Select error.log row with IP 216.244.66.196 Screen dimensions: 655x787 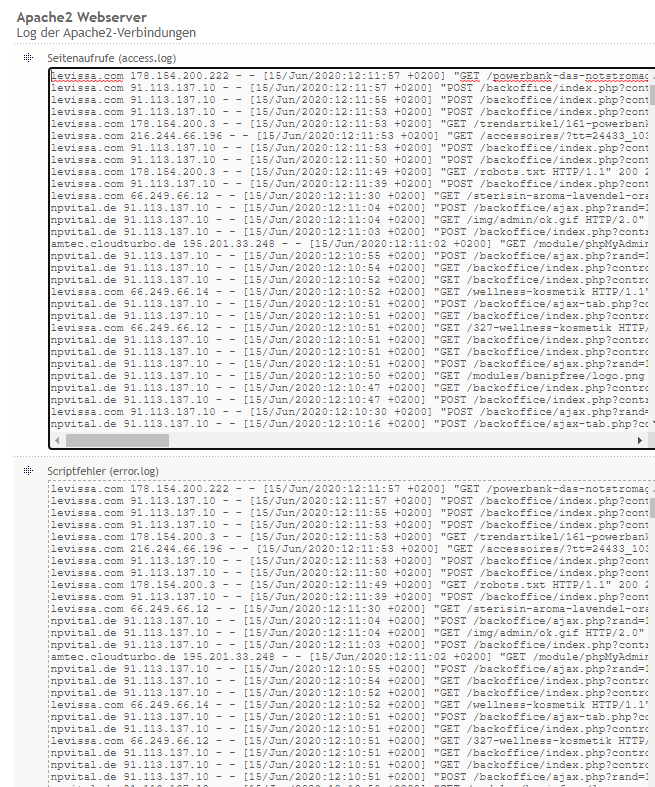pos(350,549)
